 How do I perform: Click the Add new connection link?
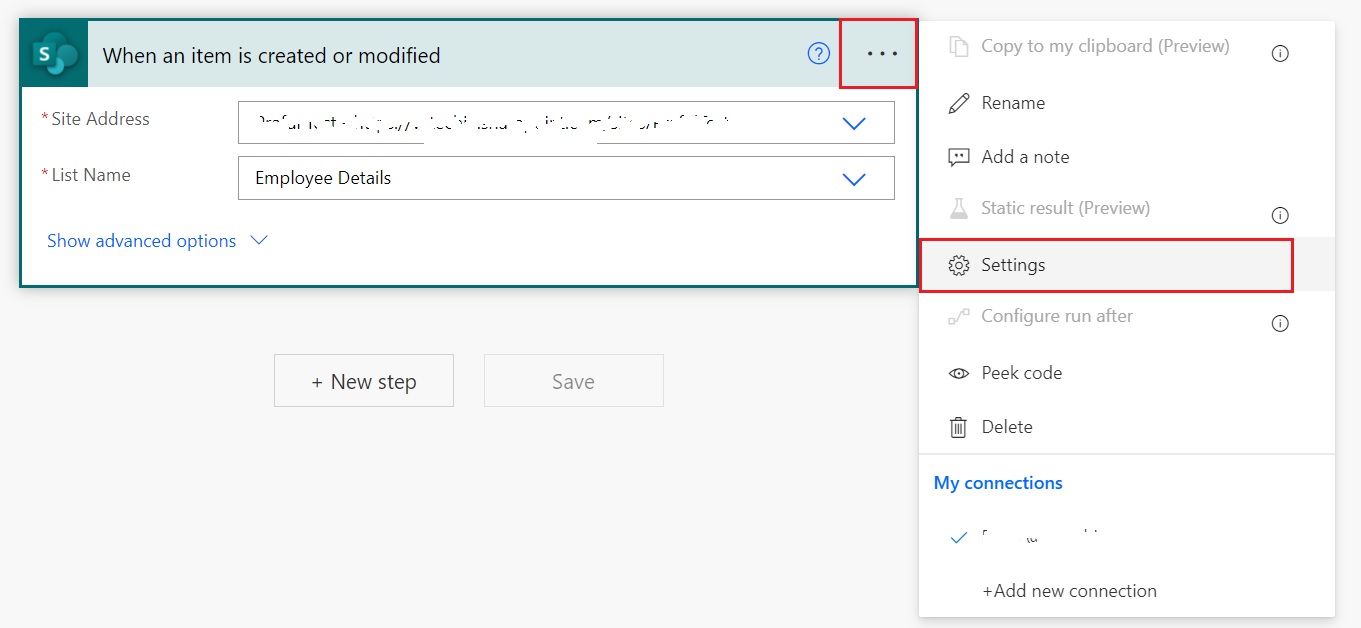(1069, 590)
